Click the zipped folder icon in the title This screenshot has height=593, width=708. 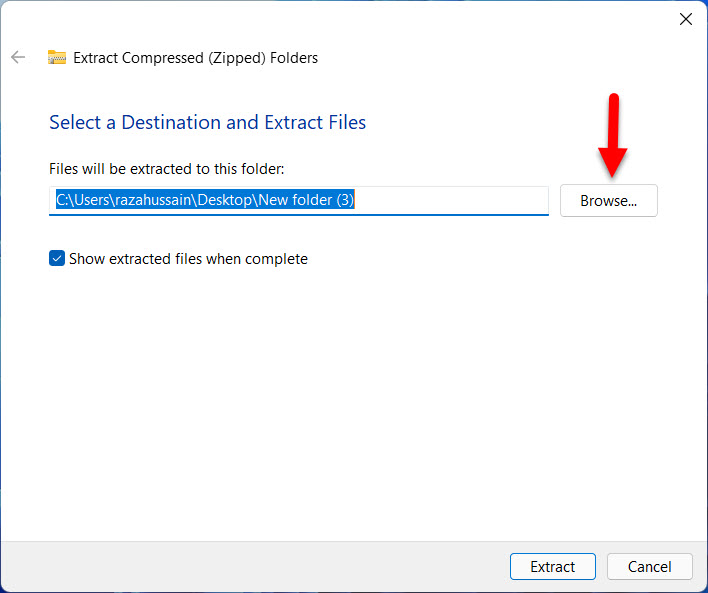click(x=57, y=58)
